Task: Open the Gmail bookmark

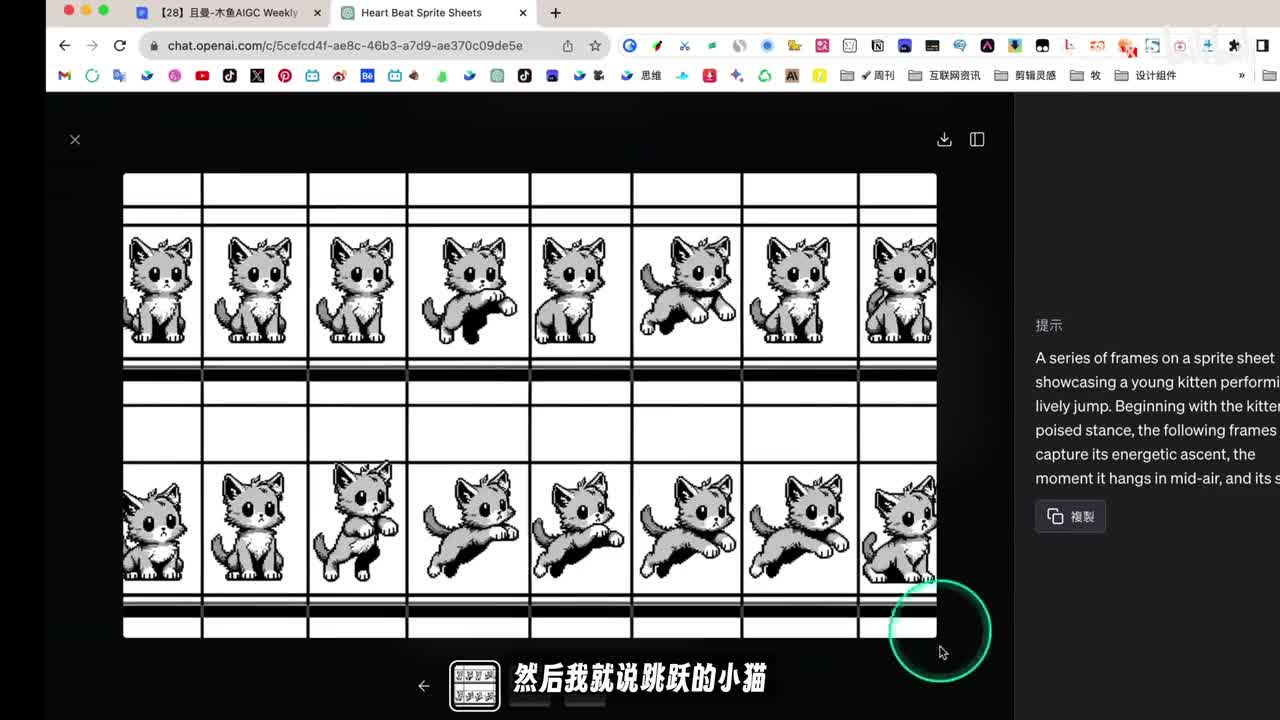Action: [x=65, y=75]
